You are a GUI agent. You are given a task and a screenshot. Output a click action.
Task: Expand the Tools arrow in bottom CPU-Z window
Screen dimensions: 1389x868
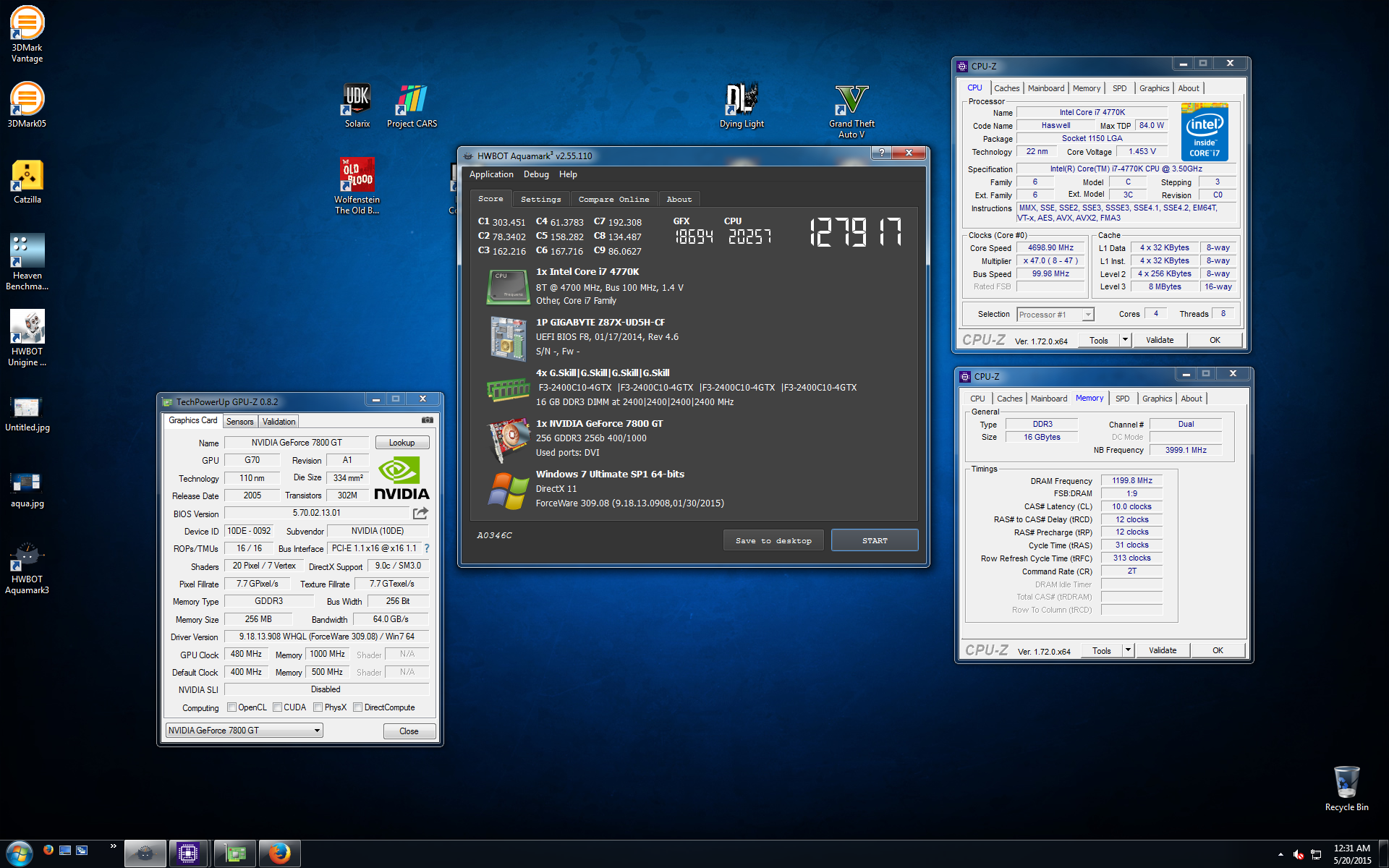(x=1128, y=650)
